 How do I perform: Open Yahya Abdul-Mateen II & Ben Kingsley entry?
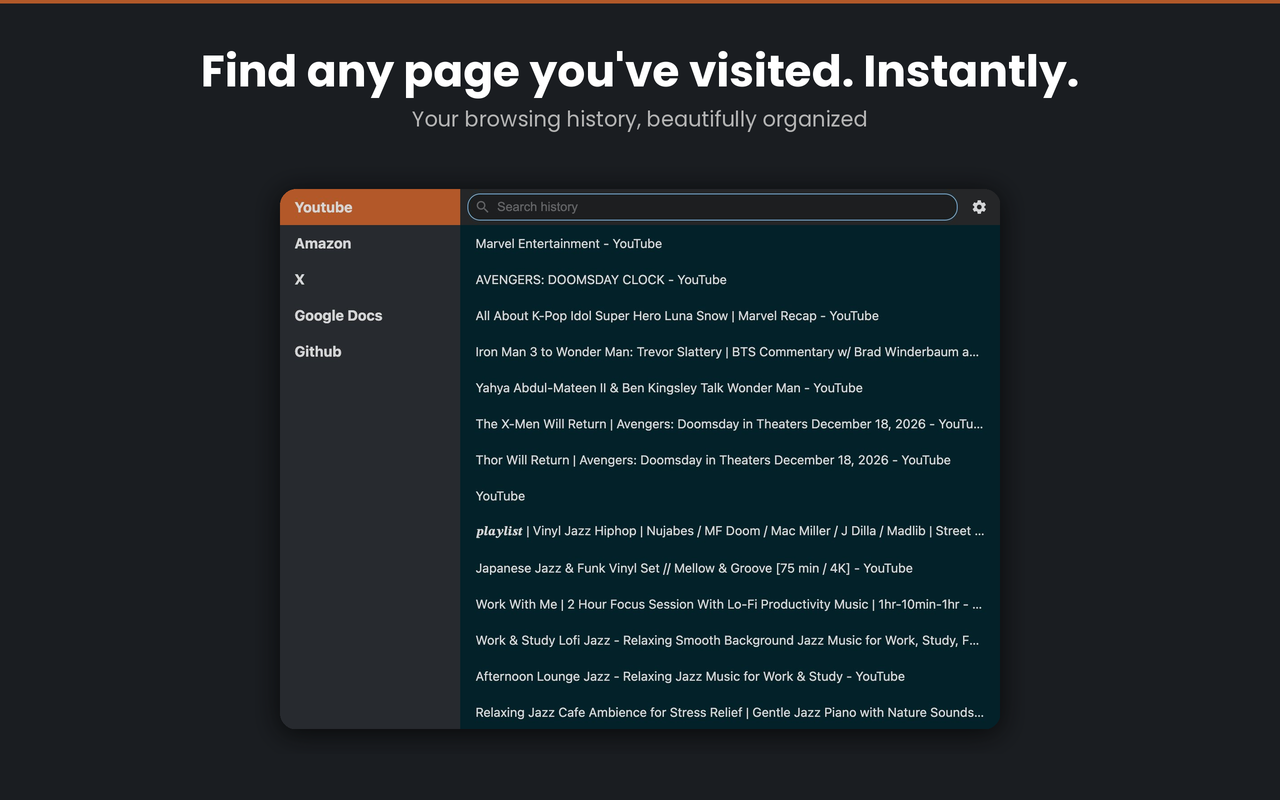[x=730, y=387]
